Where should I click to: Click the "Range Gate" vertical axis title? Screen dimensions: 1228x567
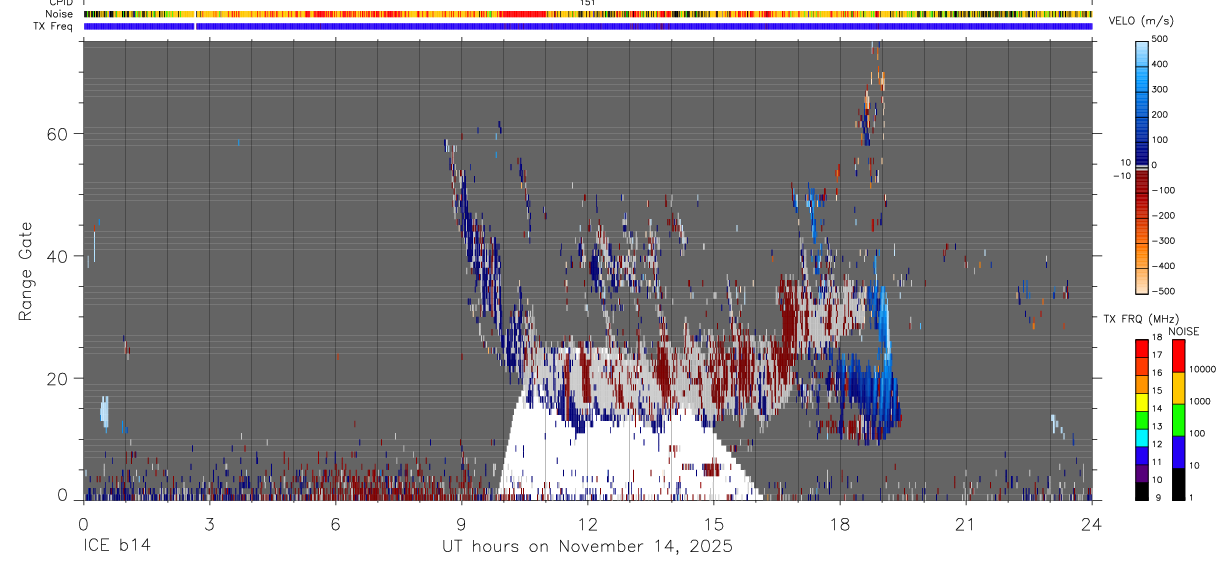point(26,273)
